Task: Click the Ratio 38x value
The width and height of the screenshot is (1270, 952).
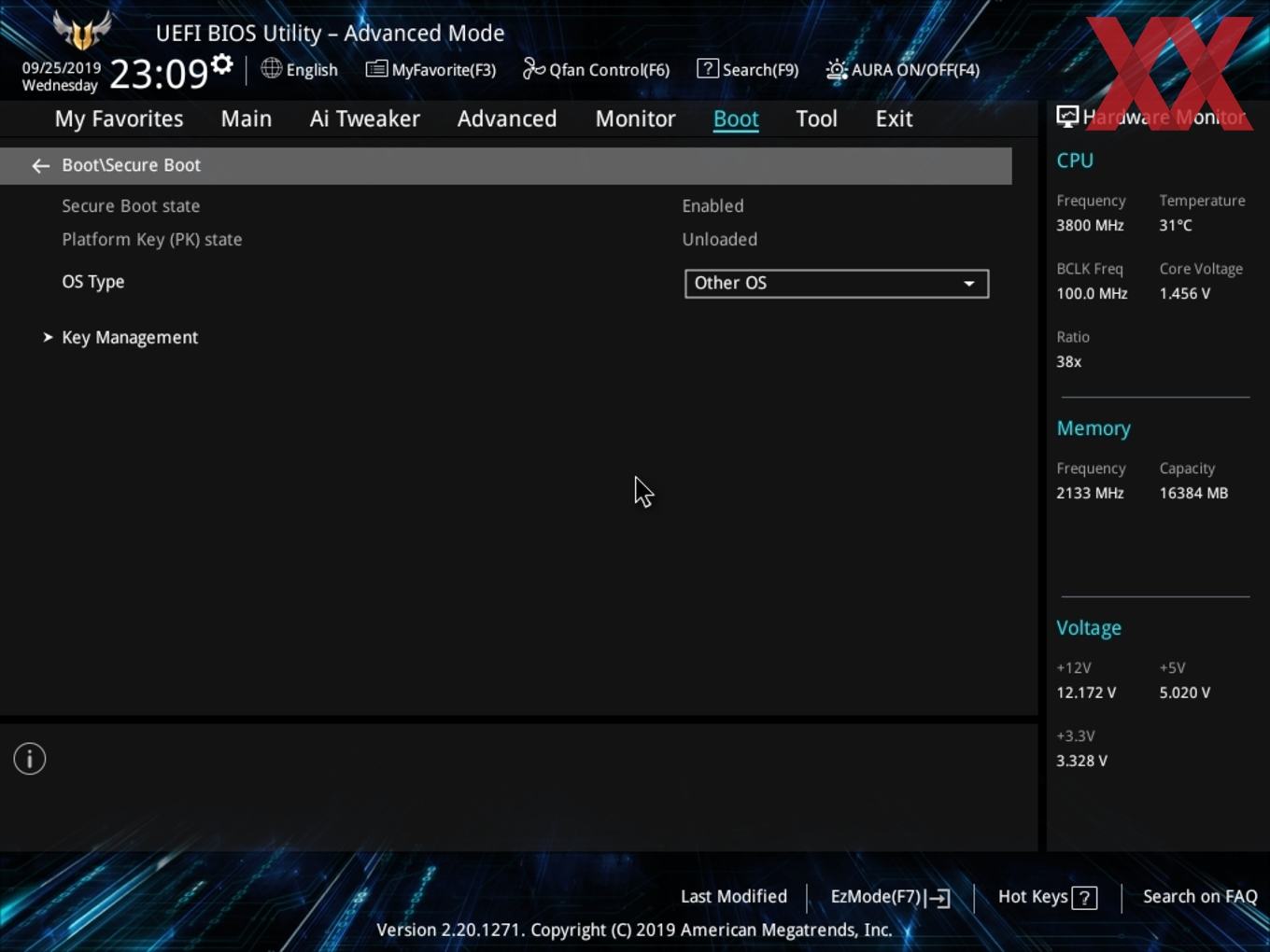Action: point(1069,361)
